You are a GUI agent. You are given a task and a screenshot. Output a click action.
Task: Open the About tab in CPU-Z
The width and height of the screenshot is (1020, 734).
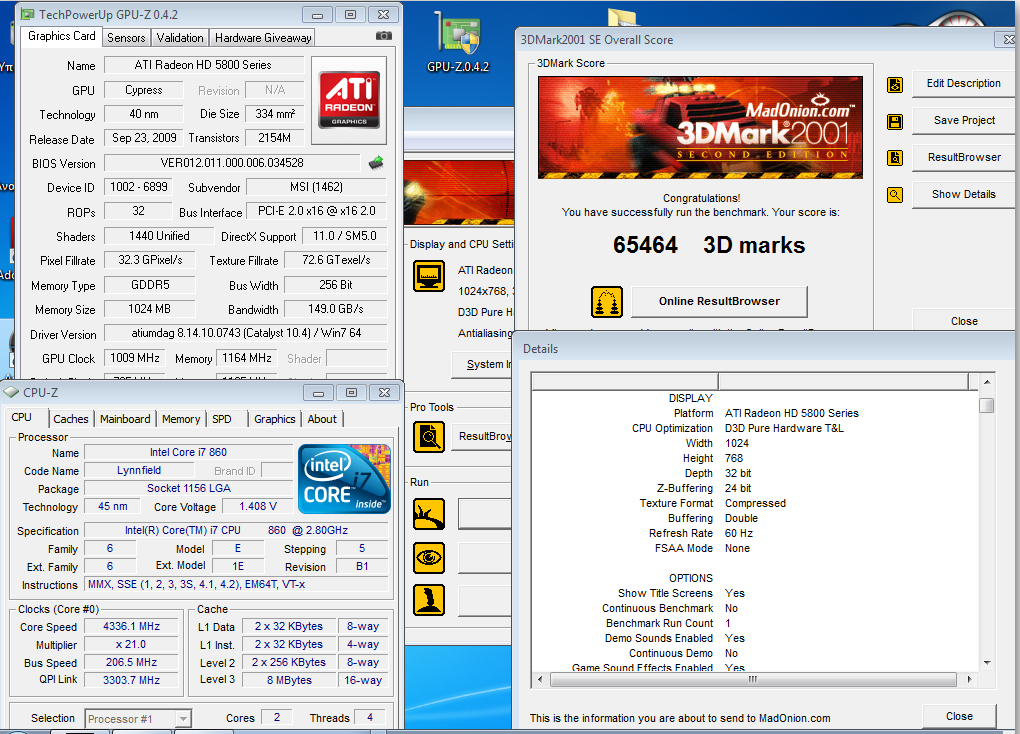[322, 419]
